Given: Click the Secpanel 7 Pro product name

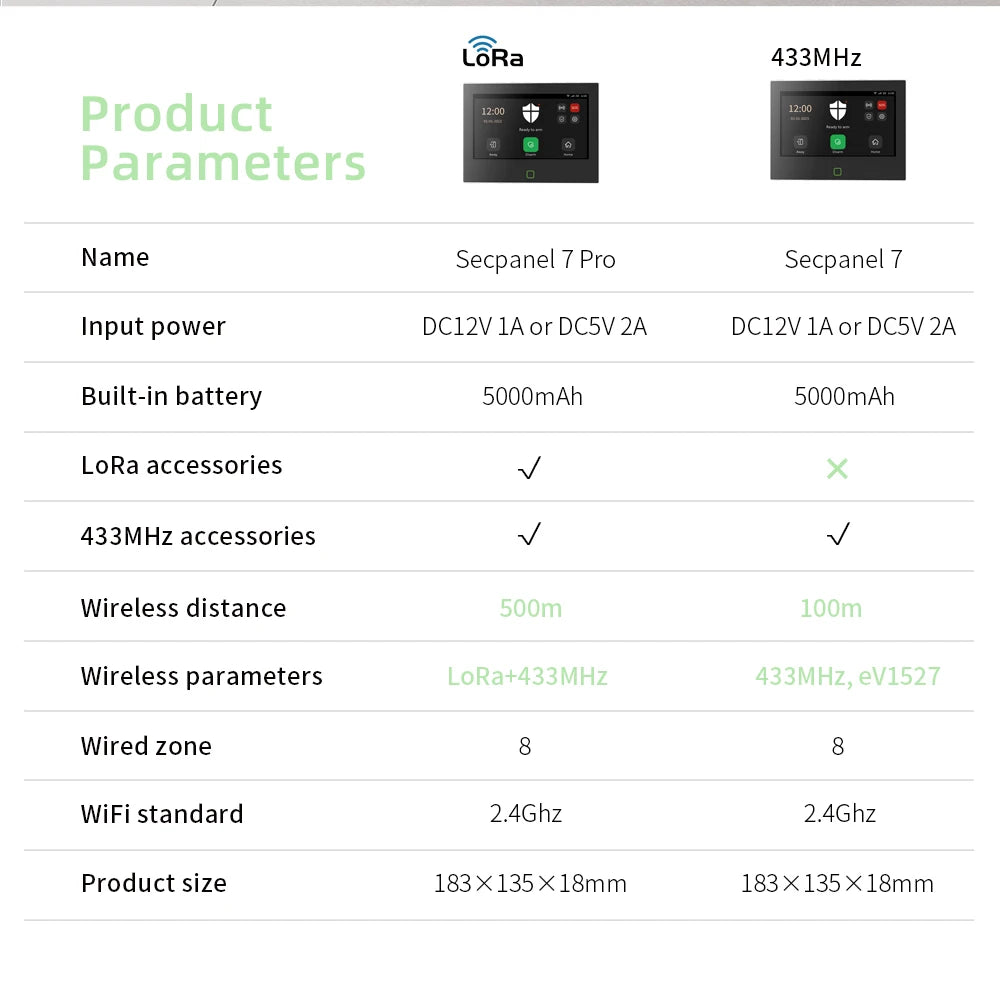Looking at the screenshot, I should tap(535, 260).
